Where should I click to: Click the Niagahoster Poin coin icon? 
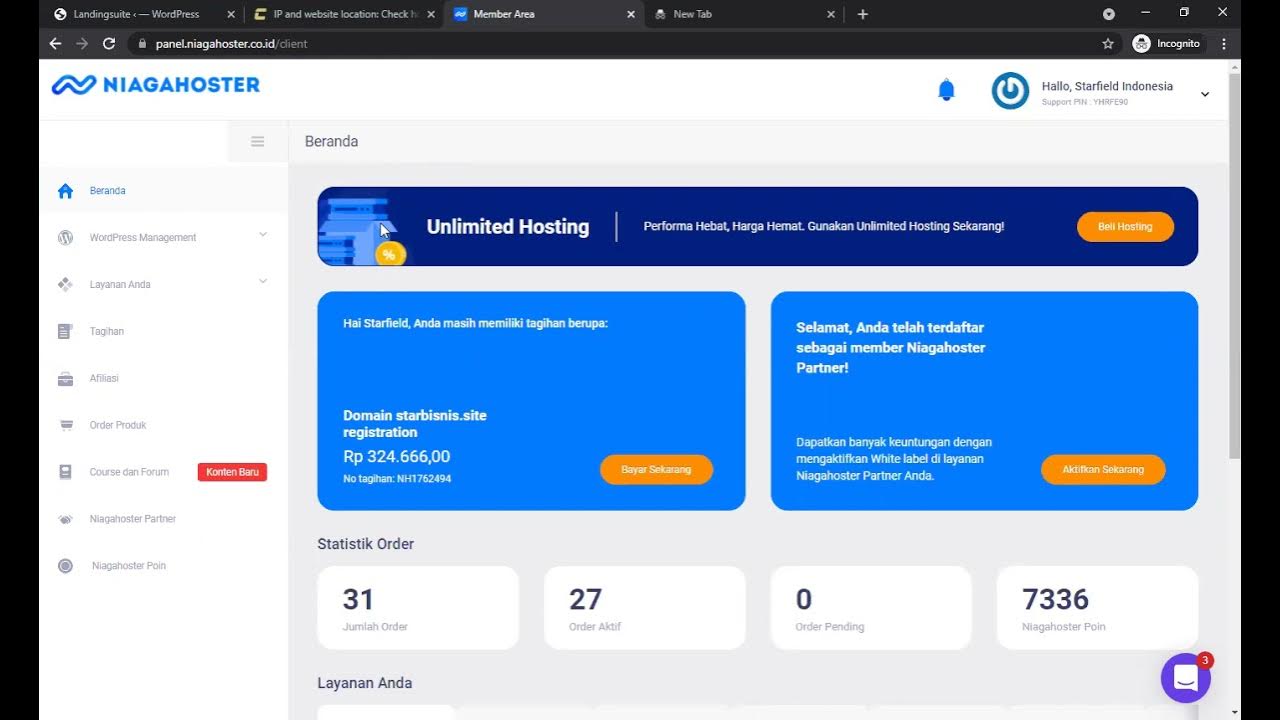click(65, 566)
